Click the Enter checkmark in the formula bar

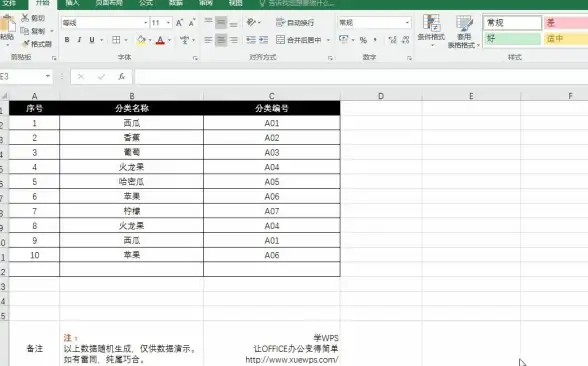point(101,77)
